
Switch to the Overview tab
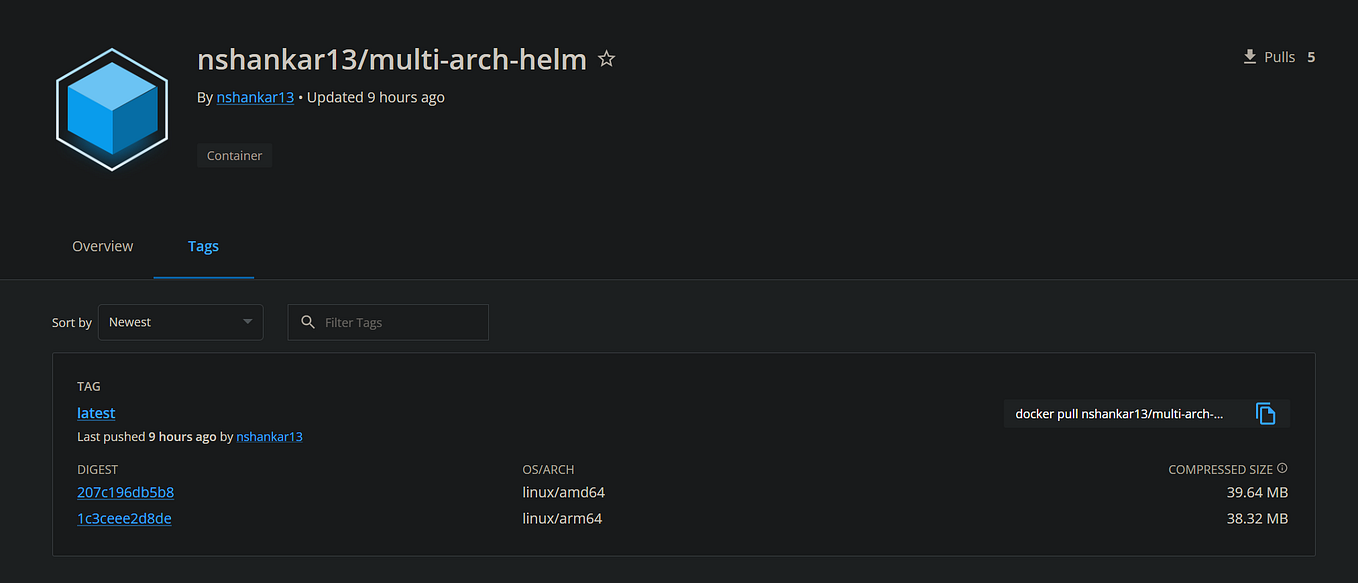(102, 246)
